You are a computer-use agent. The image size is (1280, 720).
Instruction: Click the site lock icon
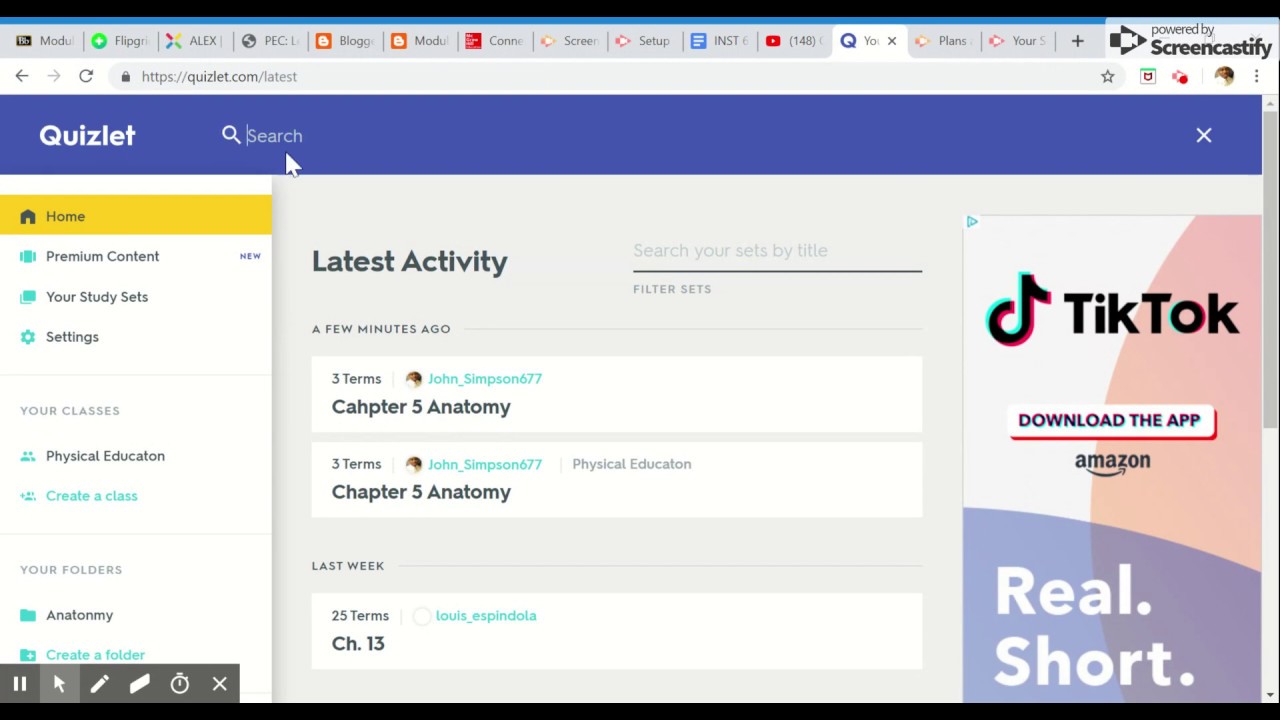click(x=125, y=76)
